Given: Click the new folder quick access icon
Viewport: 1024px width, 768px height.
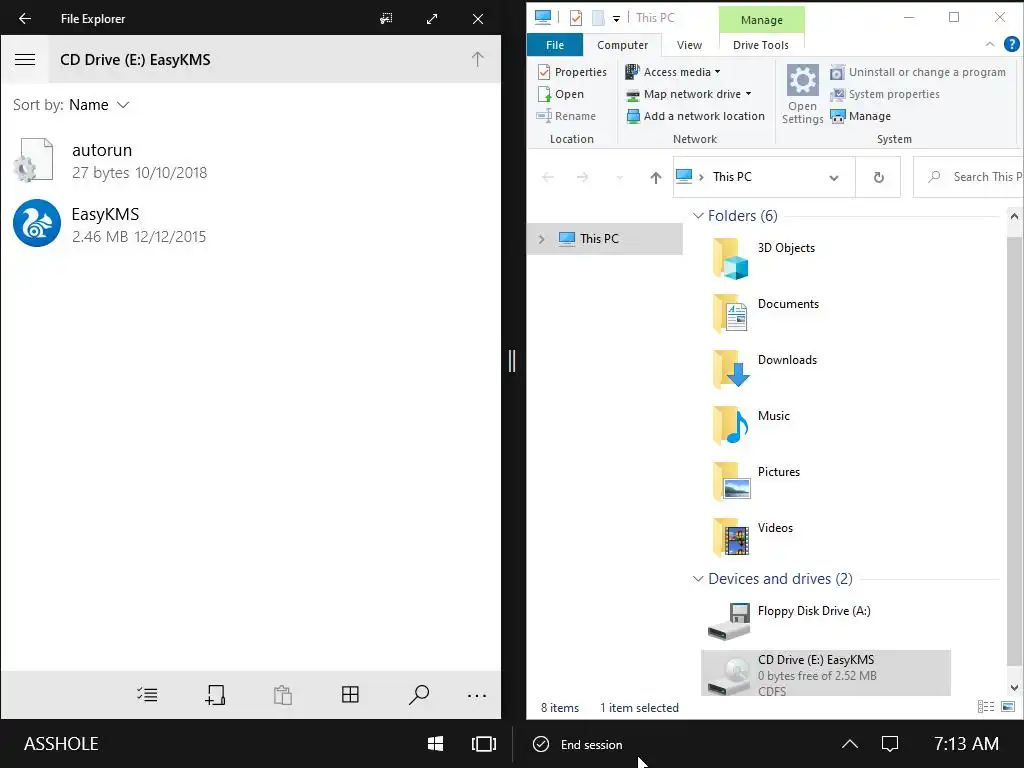Looking at the screenshot, I should coord(598,18).
